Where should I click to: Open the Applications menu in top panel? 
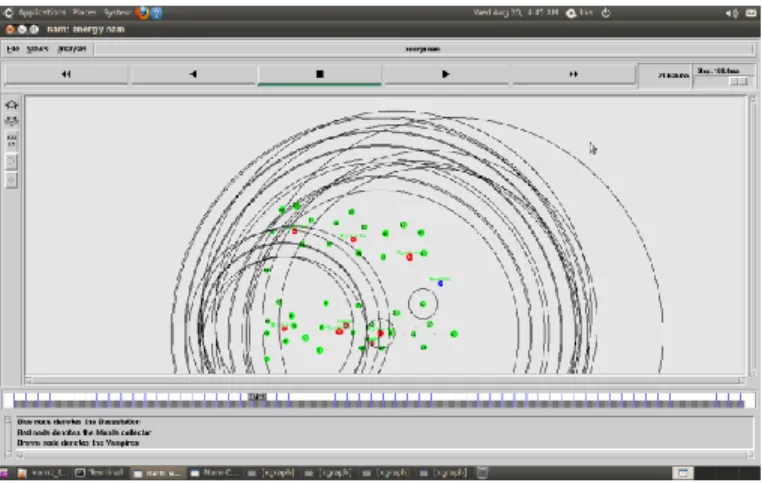42,13
